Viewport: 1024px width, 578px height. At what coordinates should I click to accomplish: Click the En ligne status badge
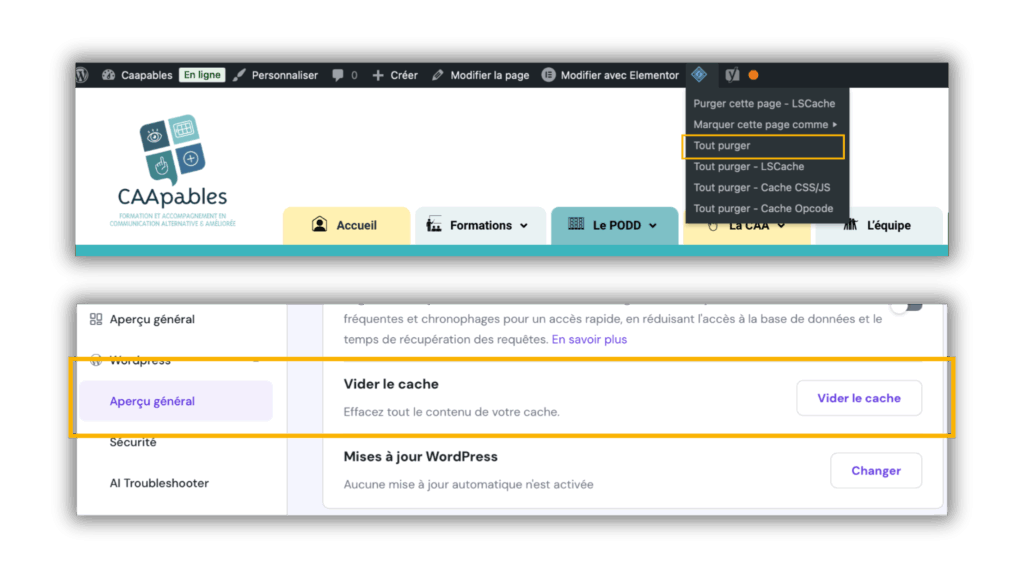coord(202,75)
